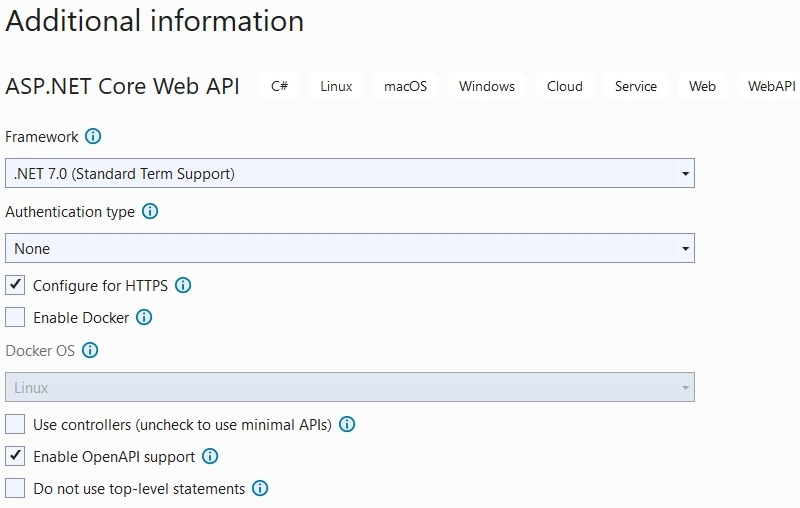
Task: Click the Additional information heading
Action: 155,21
